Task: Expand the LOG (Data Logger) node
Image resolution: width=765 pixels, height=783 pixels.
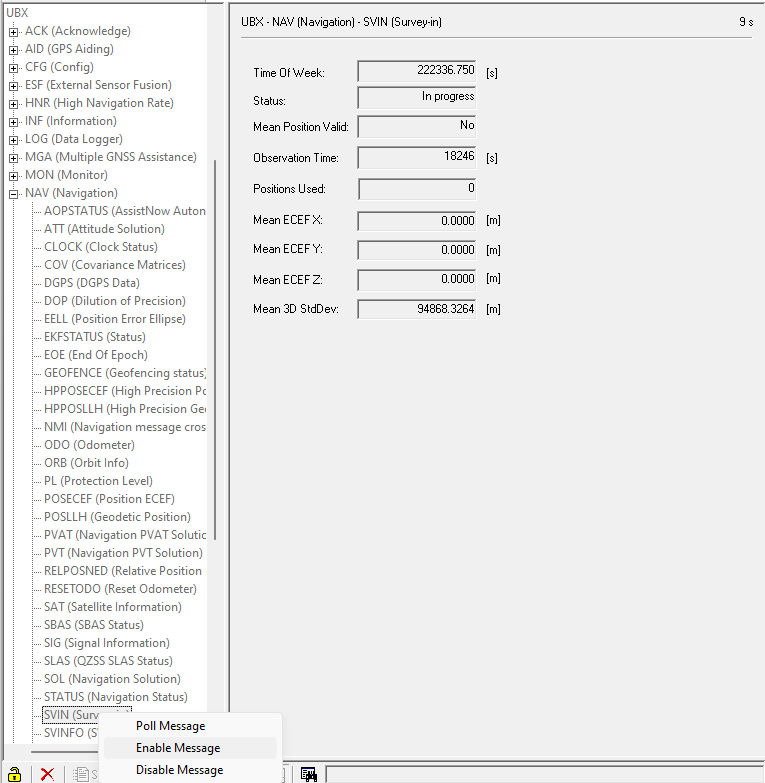Action: click(x=14, y=139)
